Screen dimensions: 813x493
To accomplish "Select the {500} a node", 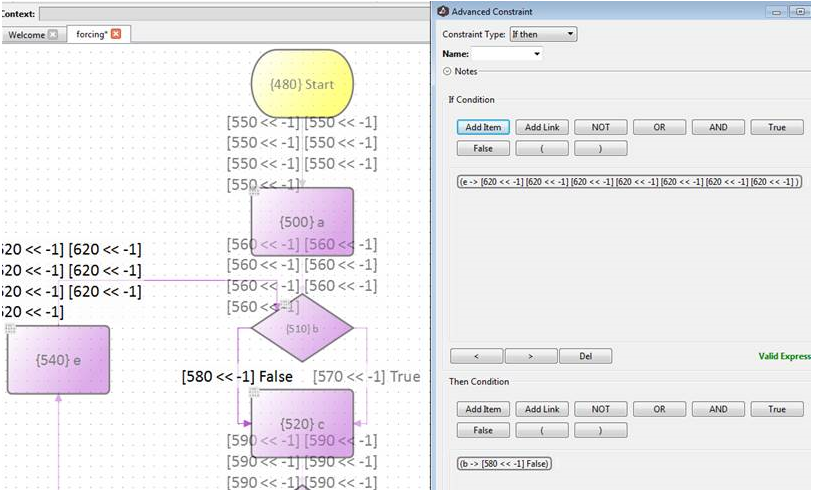I will click(x=302, y=222).
